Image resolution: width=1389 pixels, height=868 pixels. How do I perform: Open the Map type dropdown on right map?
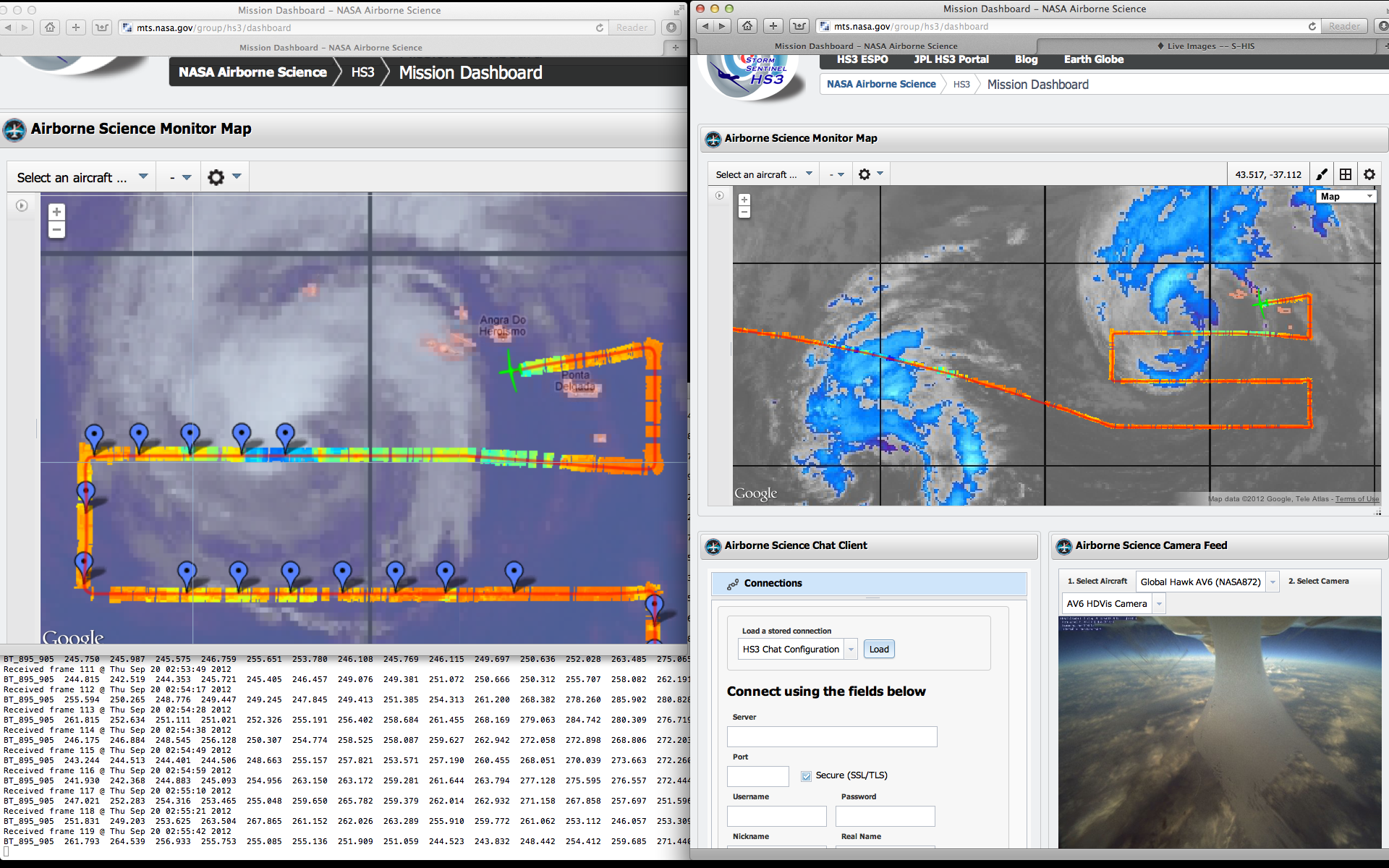pyautogui.click(x=1346, y=196)
